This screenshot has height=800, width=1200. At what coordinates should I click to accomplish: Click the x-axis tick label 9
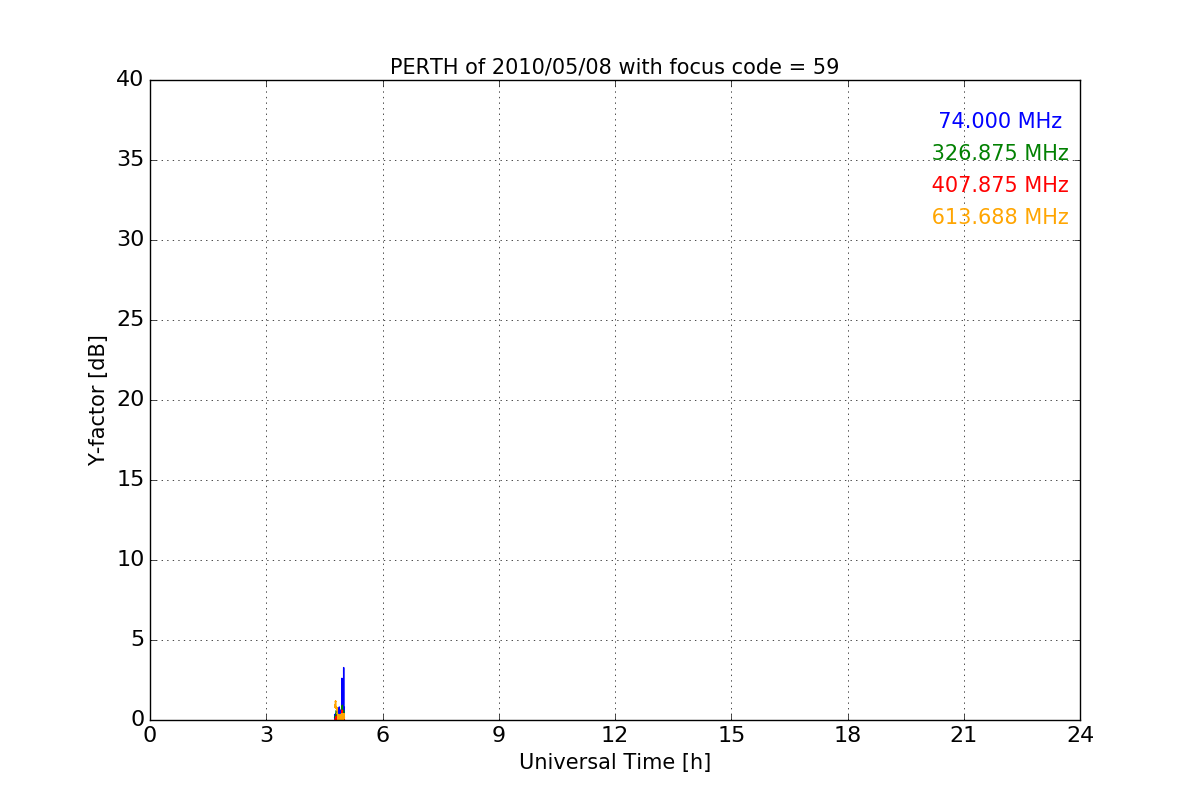(x=499, y=735)
